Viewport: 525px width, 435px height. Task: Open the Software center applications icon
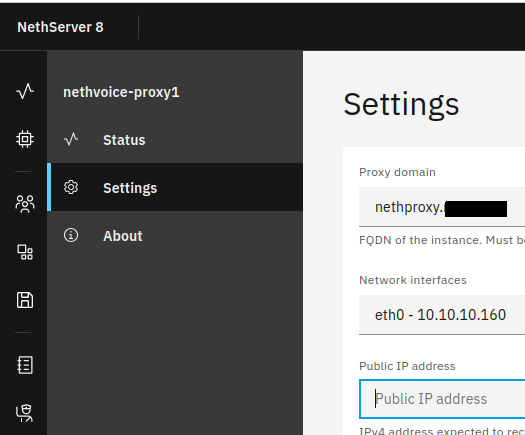point(25,252)
